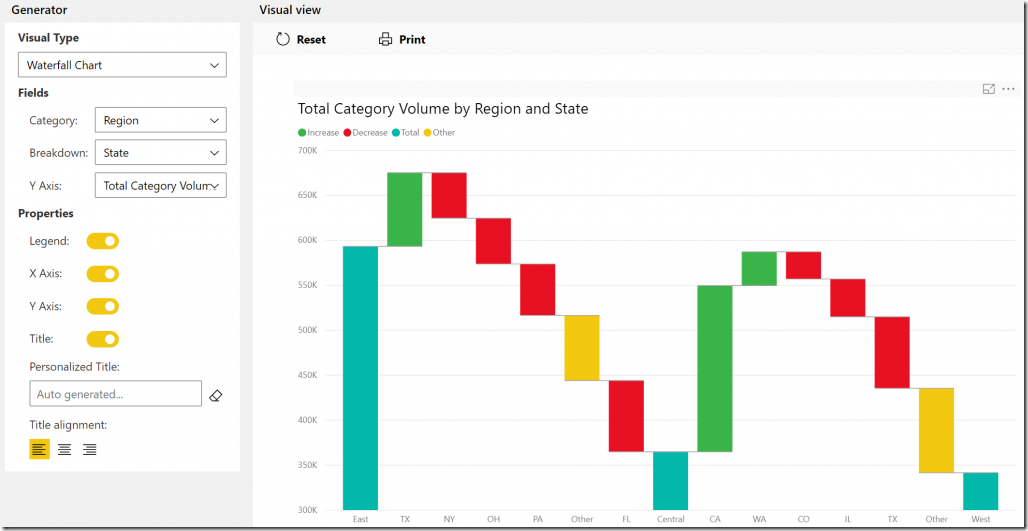Click the Print printer icon
This screenshot has height=531, width=1028.
point(385,39)
